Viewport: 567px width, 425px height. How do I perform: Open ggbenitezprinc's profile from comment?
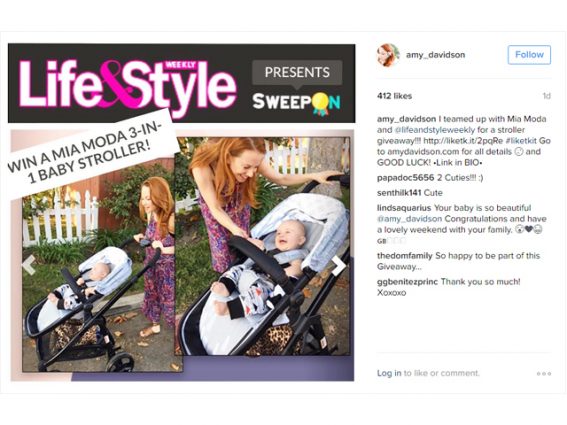(x=407, y=281)
